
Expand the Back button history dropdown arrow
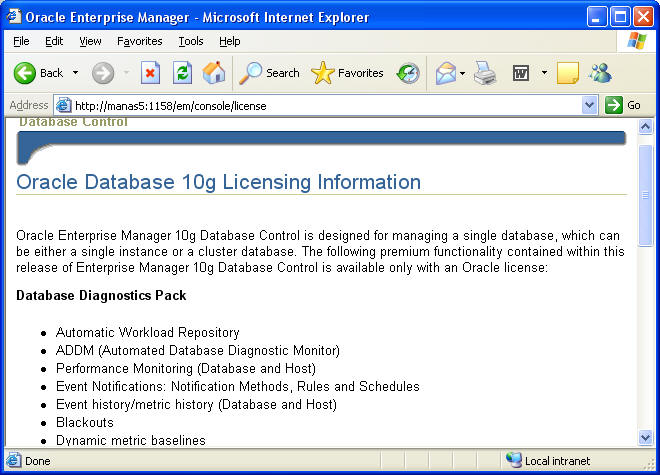pos(75,73)
